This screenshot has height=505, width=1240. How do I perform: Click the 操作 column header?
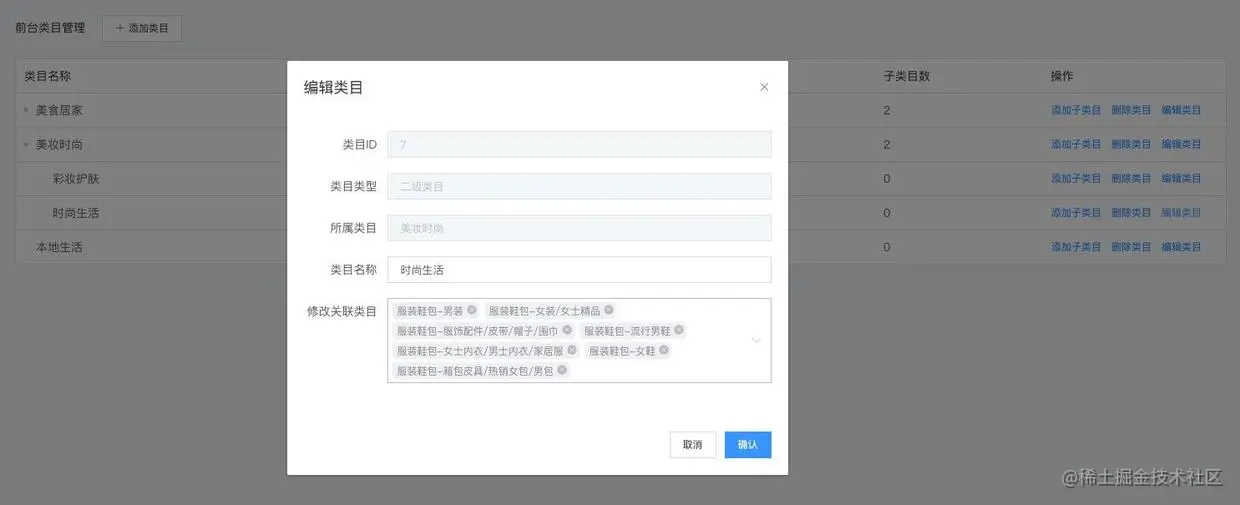[1062, 76]
